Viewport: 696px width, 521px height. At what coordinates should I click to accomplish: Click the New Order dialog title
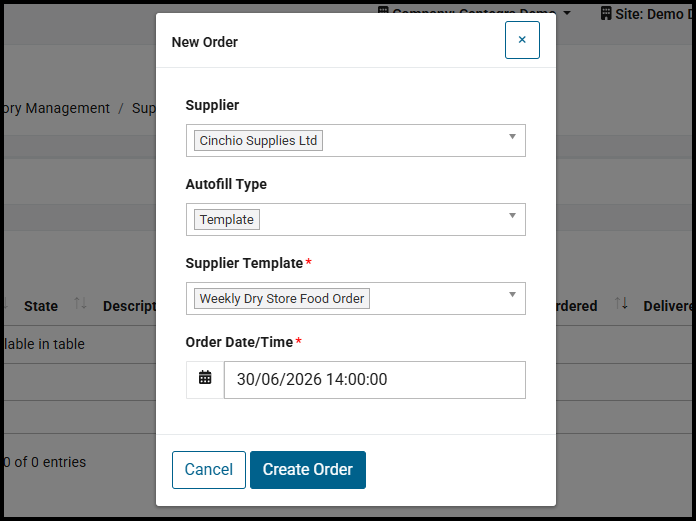click(x=205, y=42)
